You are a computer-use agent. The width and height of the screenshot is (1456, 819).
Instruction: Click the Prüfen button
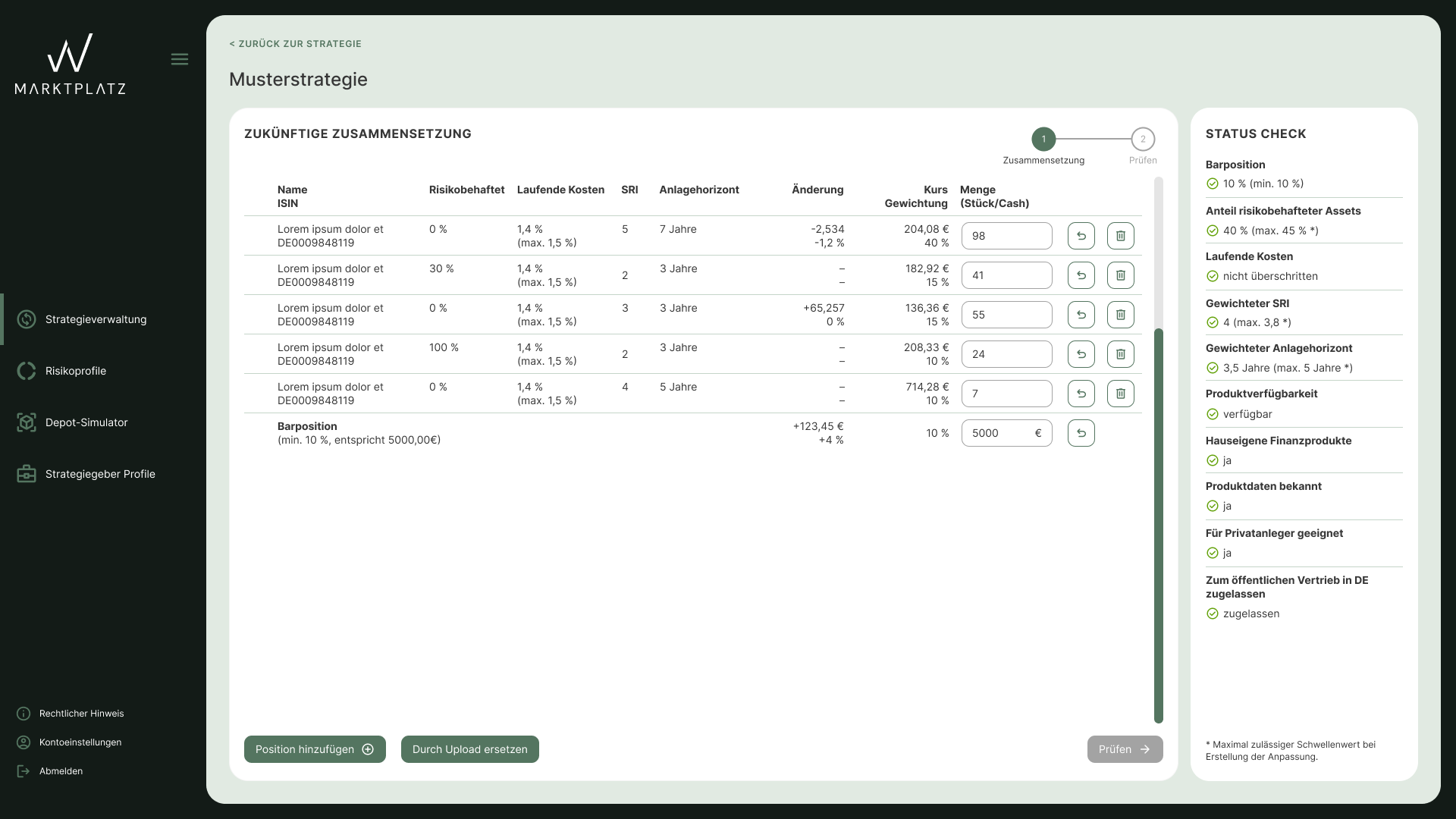pos(1125,749)
